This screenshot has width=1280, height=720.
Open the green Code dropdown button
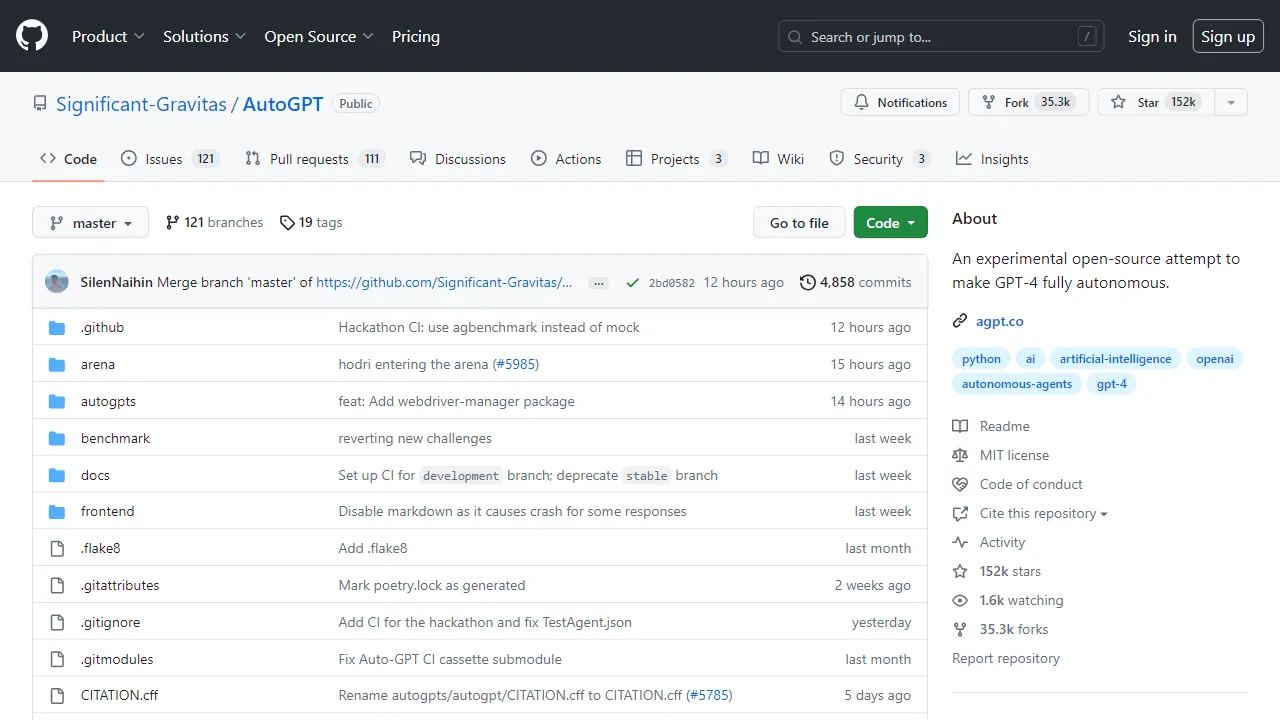(891, 223)
